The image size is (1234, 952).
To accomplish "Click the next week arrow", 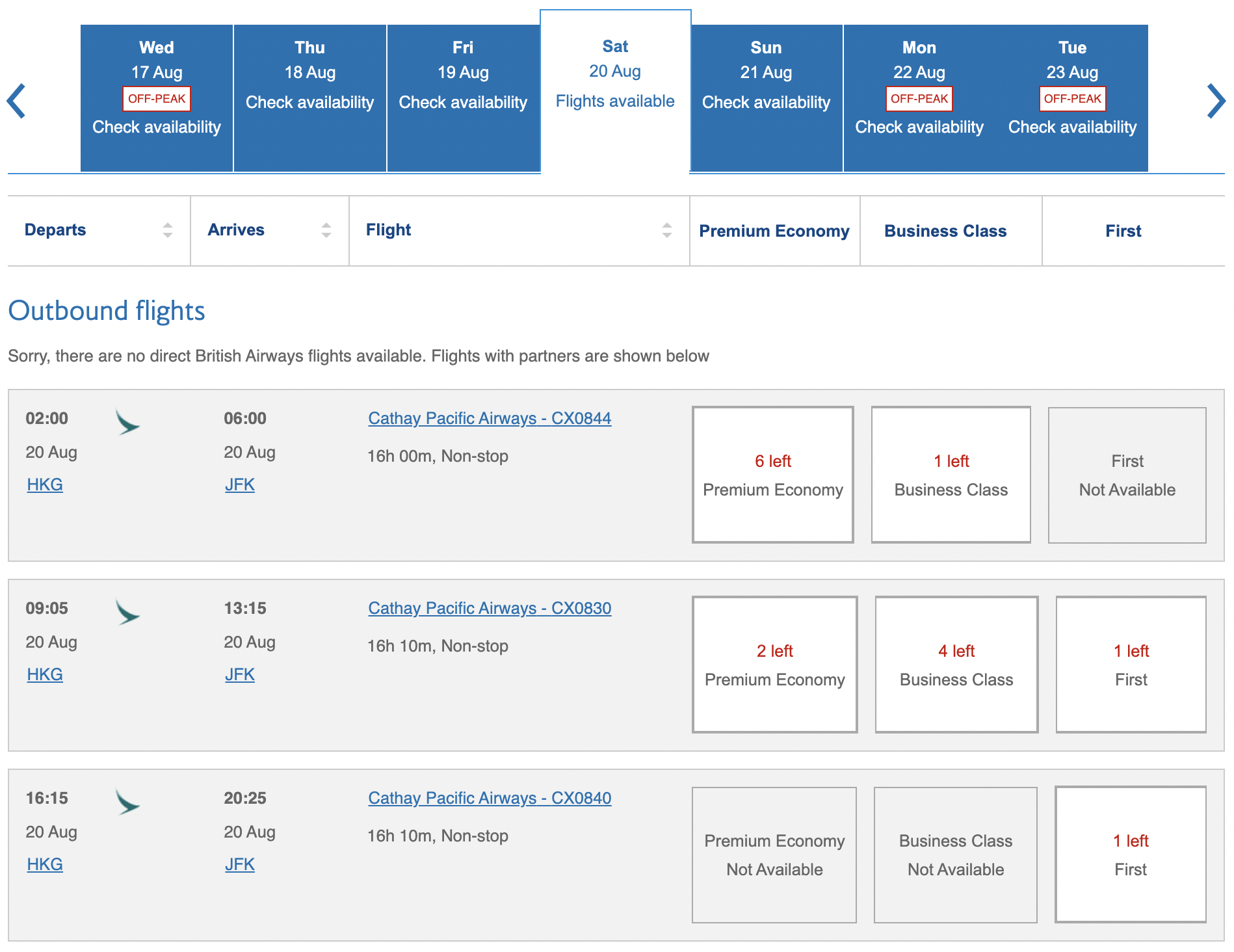I will [x=1215, y=101].
